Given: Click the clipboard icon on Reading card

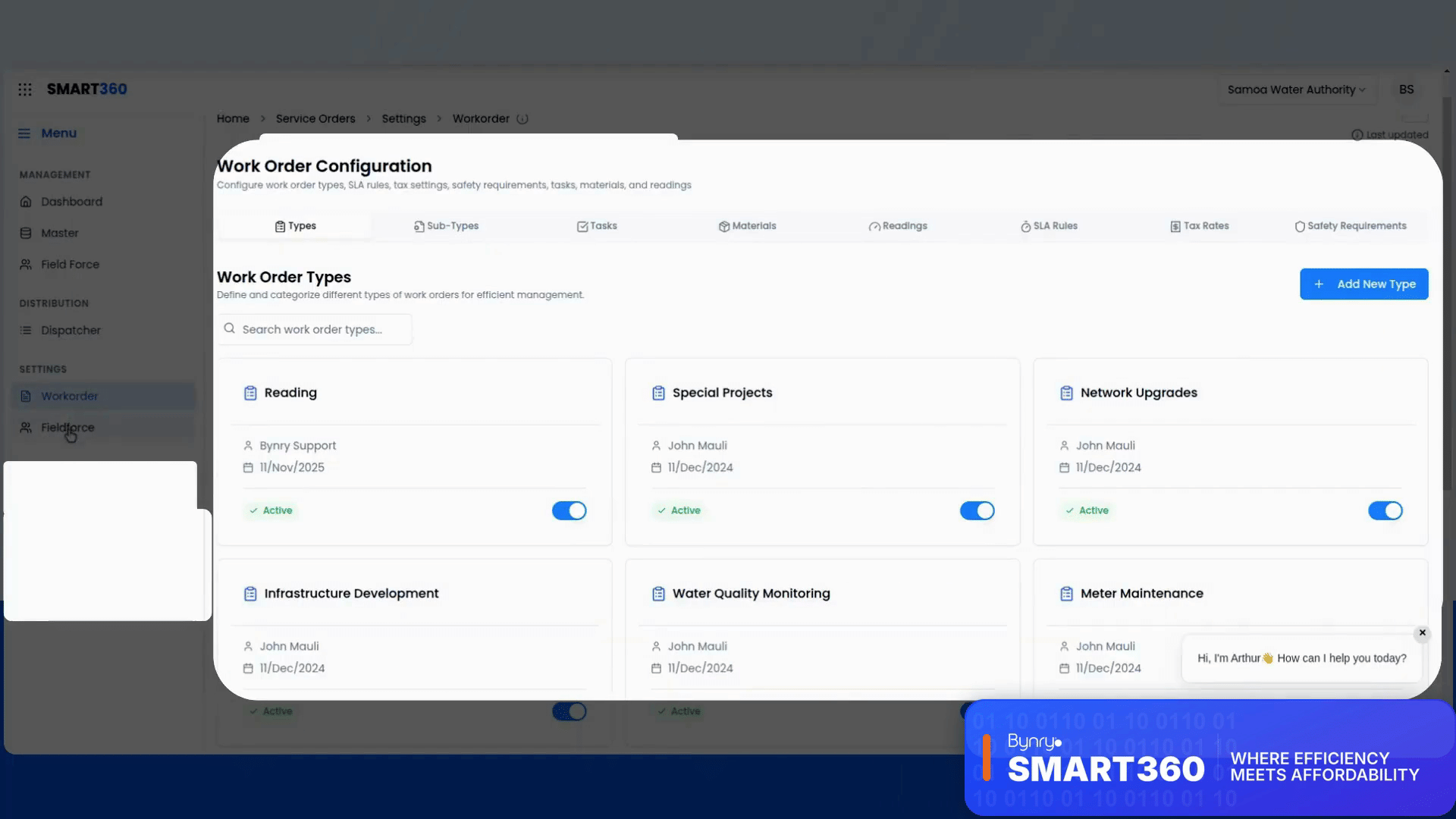Looking at the screenshot, I should click(x=250, y=393).
